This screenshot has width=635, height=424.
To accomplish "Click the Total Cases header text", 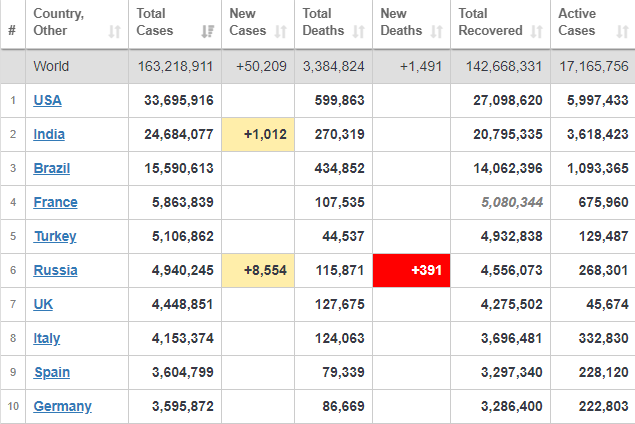I will tap(154, 22).
